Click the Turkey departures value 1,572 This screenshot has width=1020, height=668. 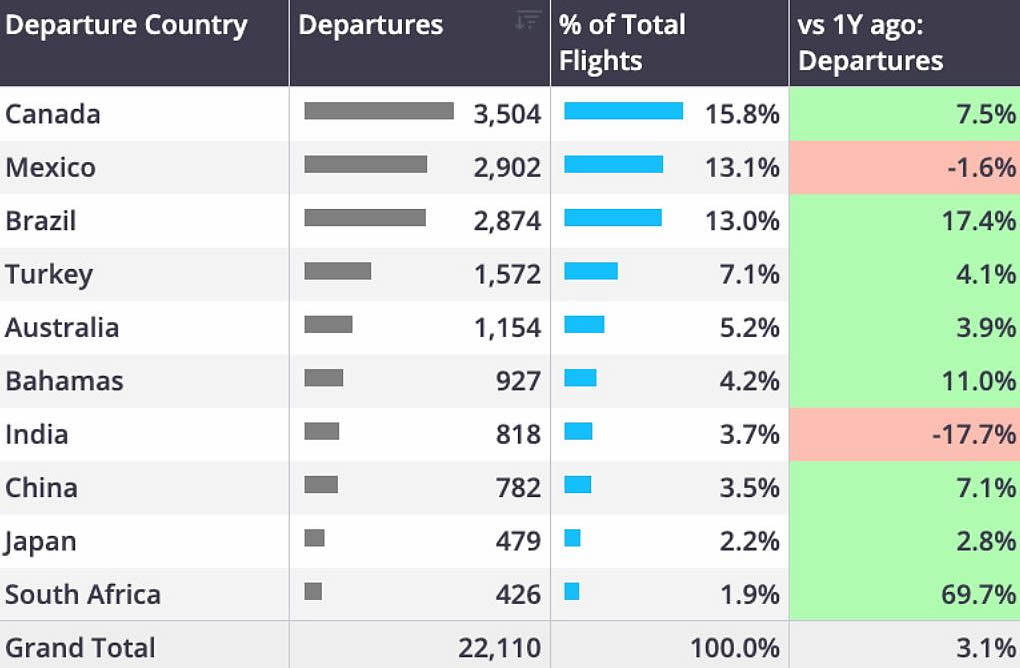click(x=507, y=275)
